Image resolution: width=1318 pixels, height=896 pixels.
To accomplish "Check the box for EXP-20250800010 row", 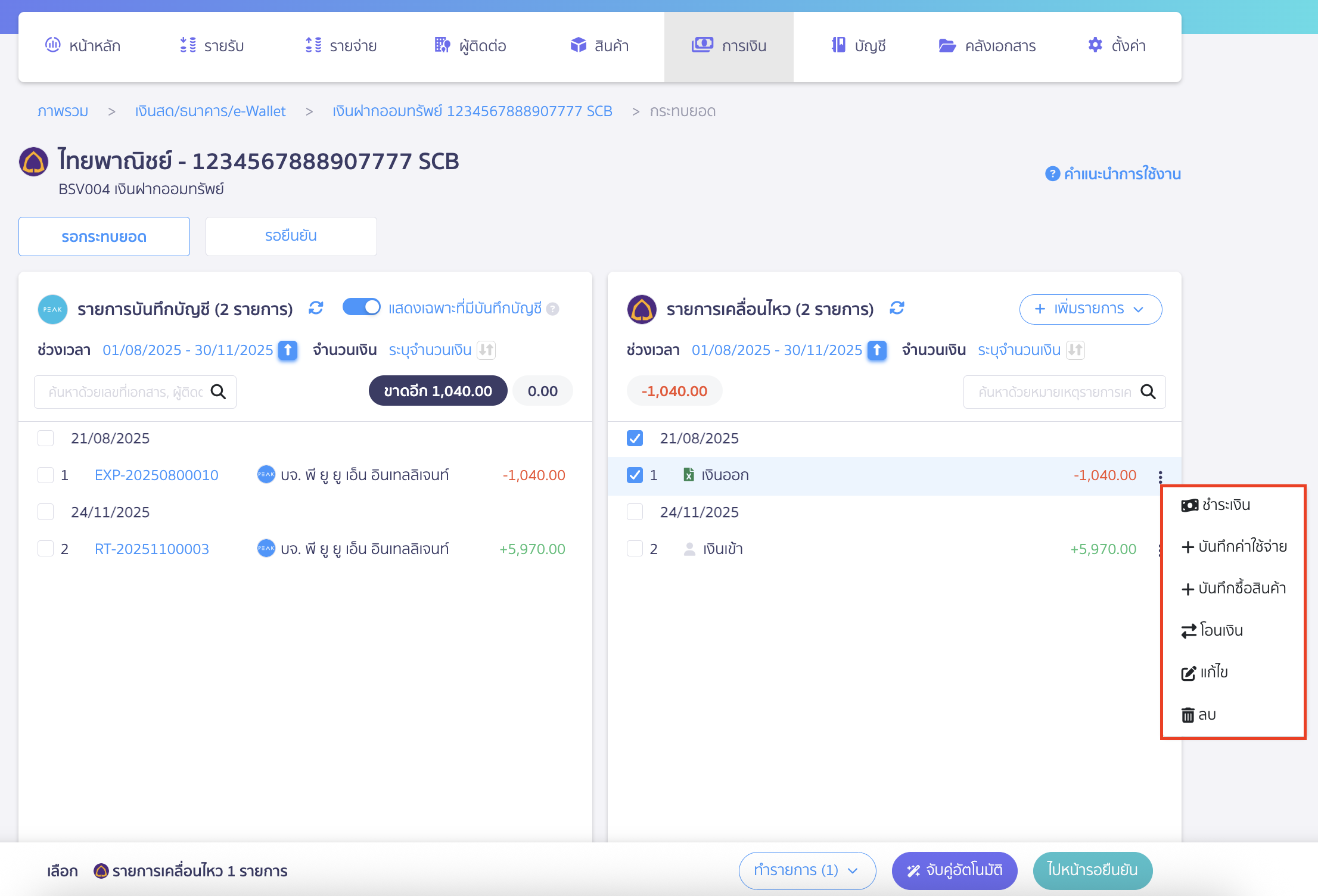I will coord(46,475).
